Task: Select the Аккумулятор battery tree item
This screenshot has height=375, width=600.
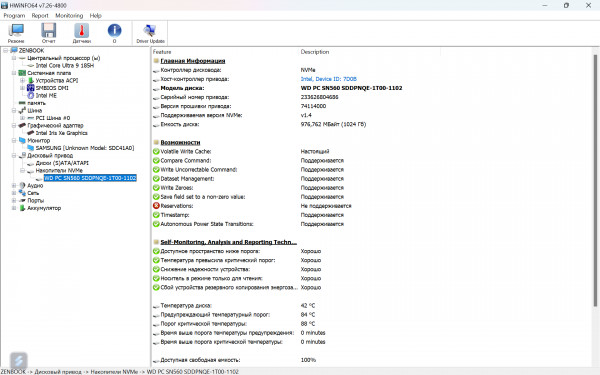Action: [44, 208]
